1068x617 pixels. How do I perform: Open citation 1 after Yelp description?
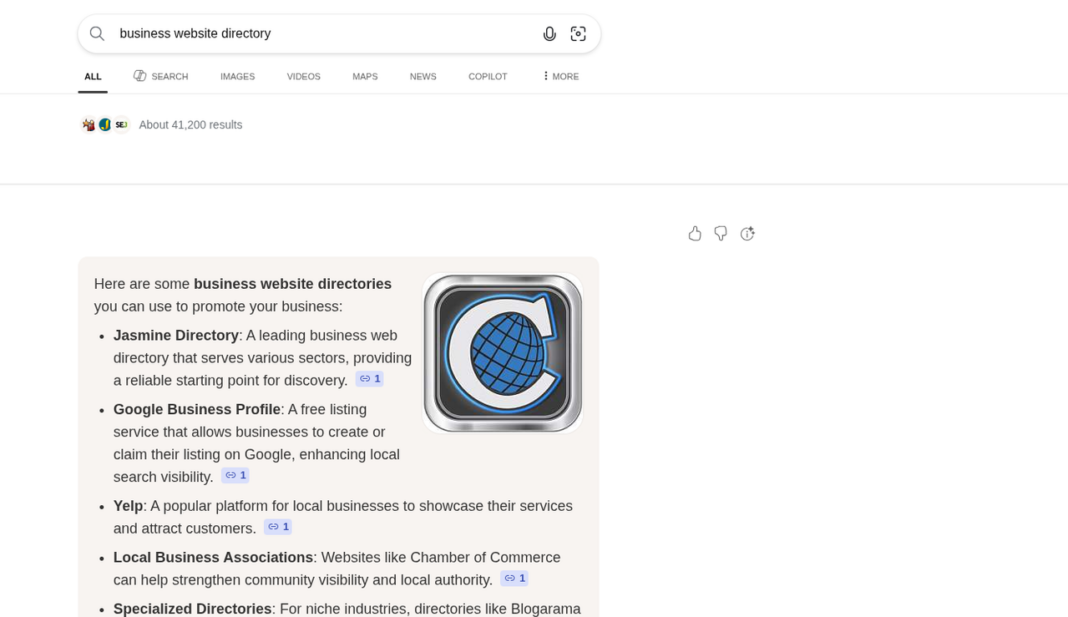278,526
